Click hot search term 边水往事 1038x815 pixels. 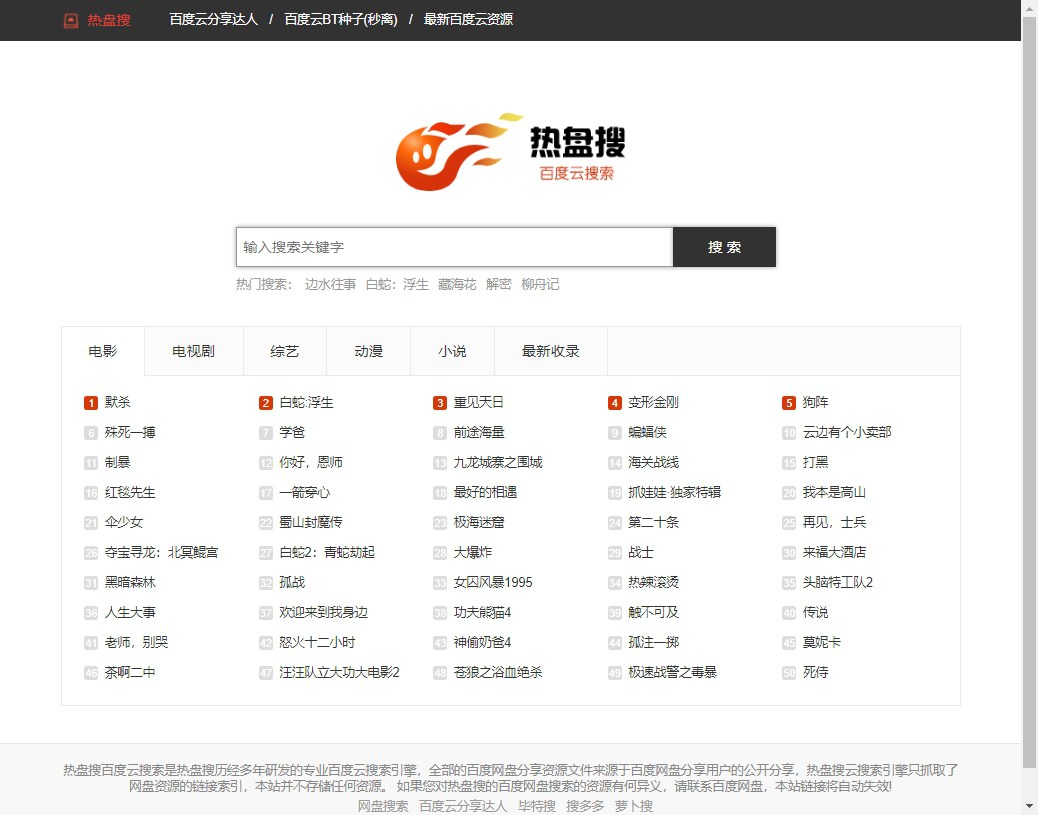[x=330, y=284]
